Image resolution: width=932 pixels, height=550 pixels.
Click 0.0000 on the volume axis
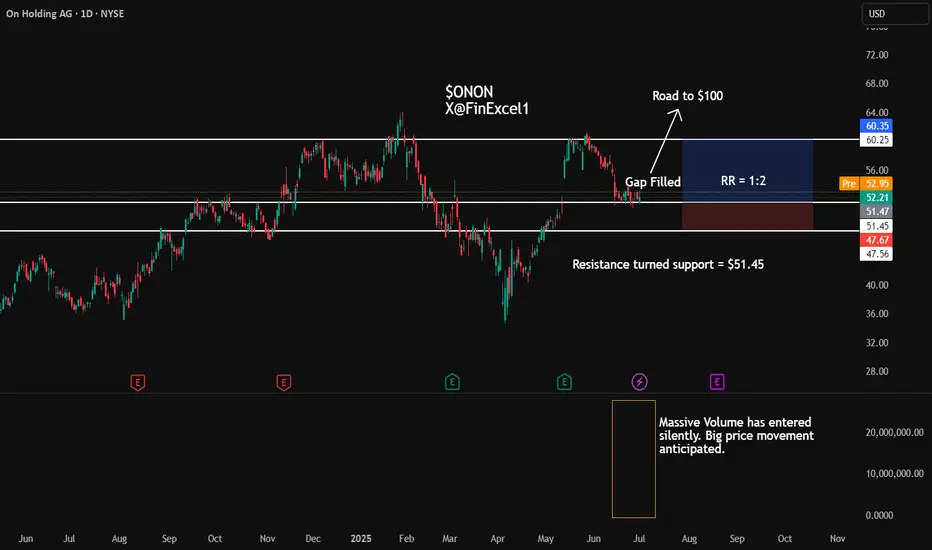[879, 515]
